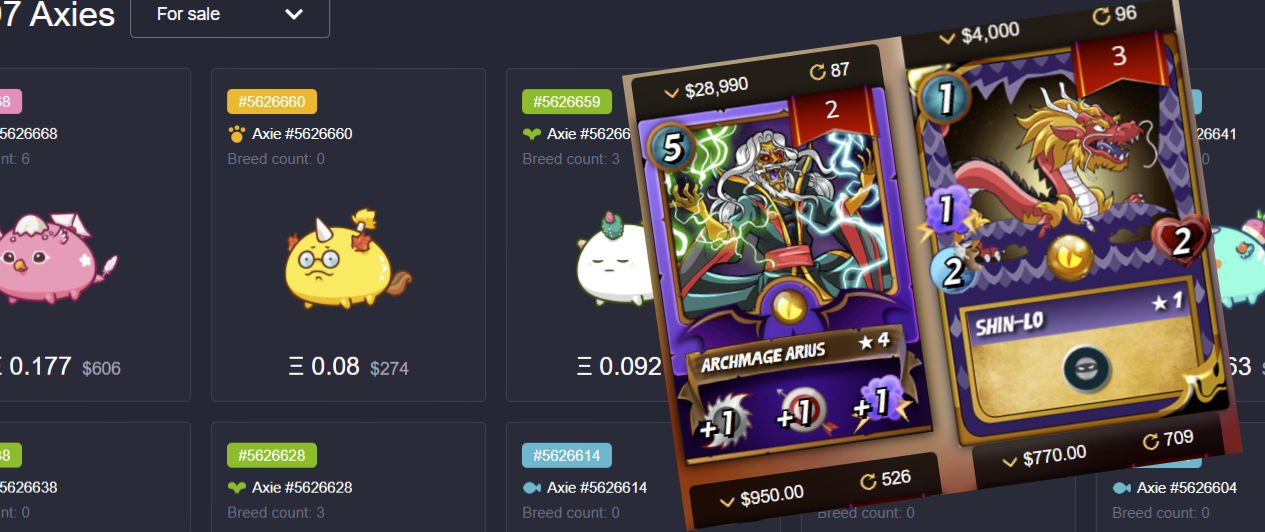Open the For sale dropdown

(x=230, y=14)
